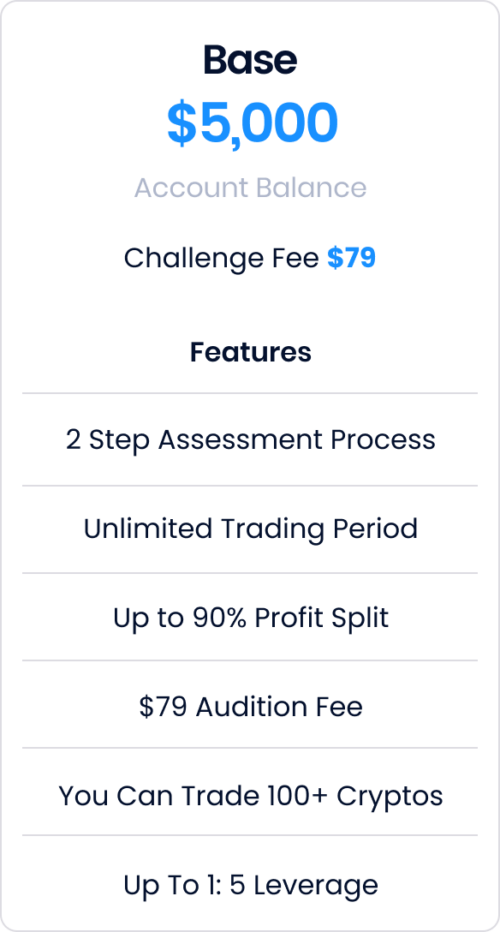
Task: Select the blue $79 challenge fee price
Action: (351, 258)
